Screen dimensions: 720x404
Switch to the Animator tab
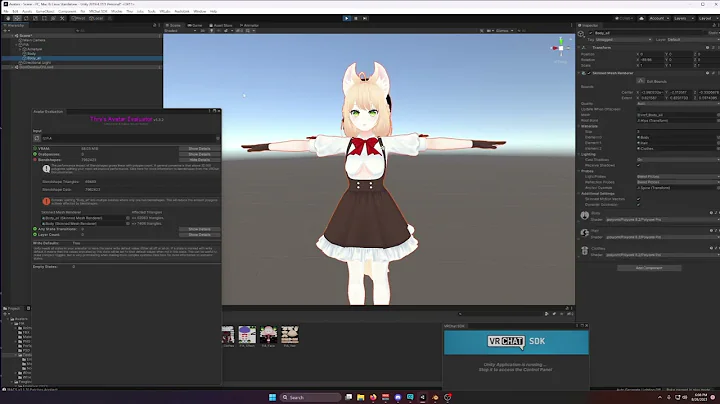249,25
